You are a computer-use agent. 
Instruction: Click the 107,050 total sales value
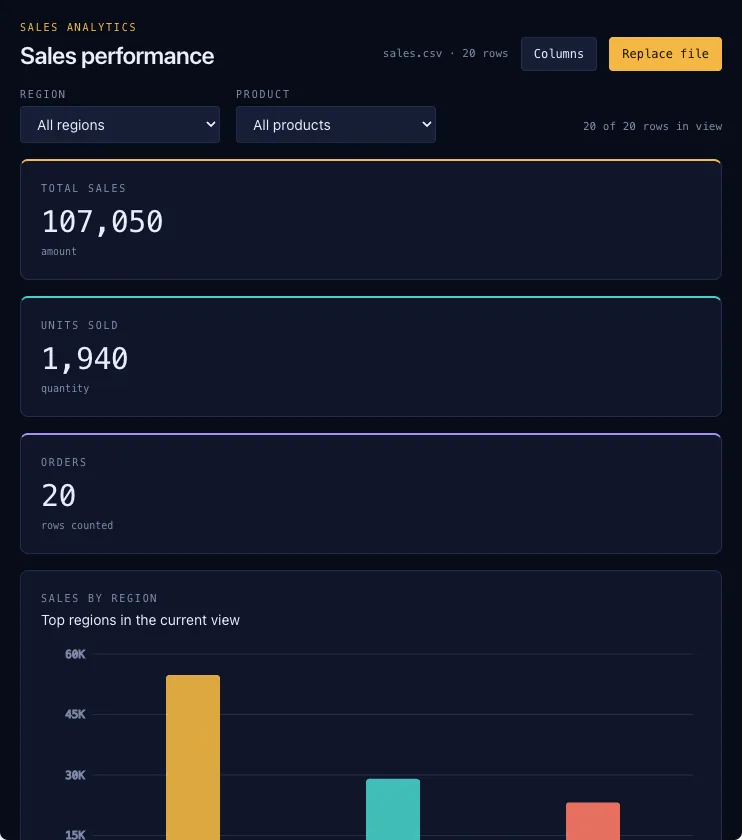coord(102,221)
